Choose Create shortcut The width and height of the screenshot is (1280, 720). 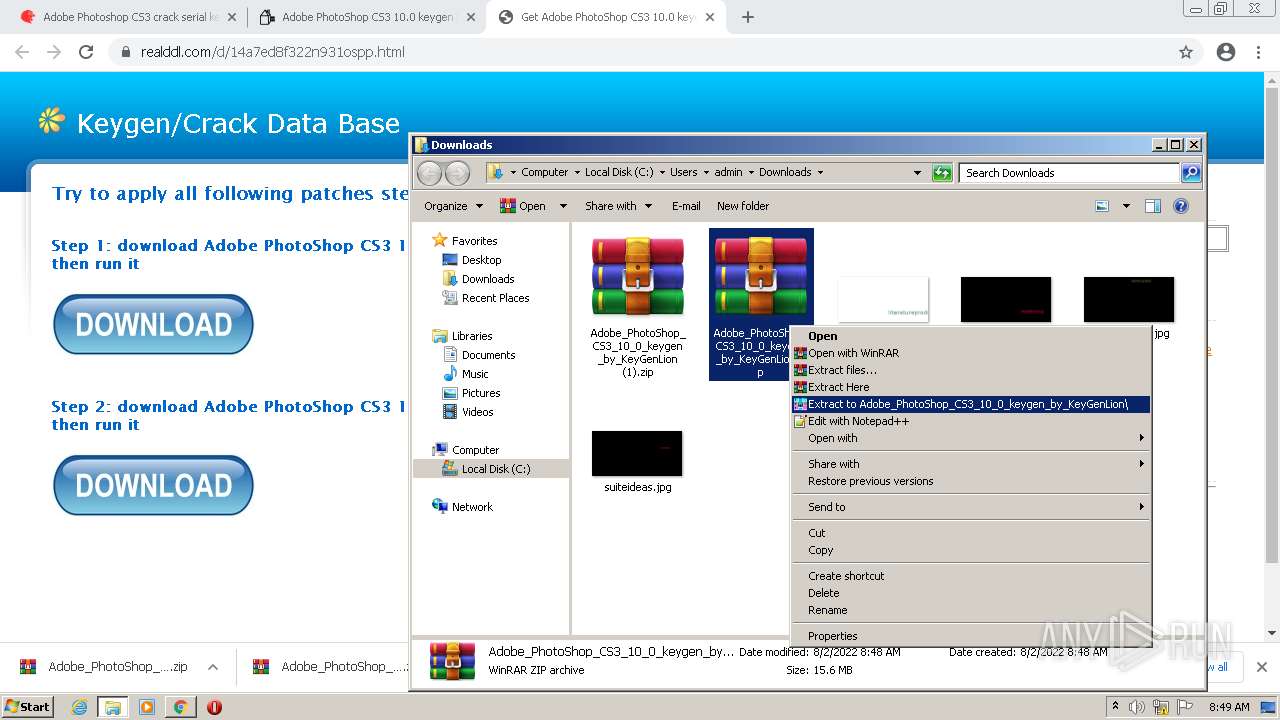(x=970, y=576)
